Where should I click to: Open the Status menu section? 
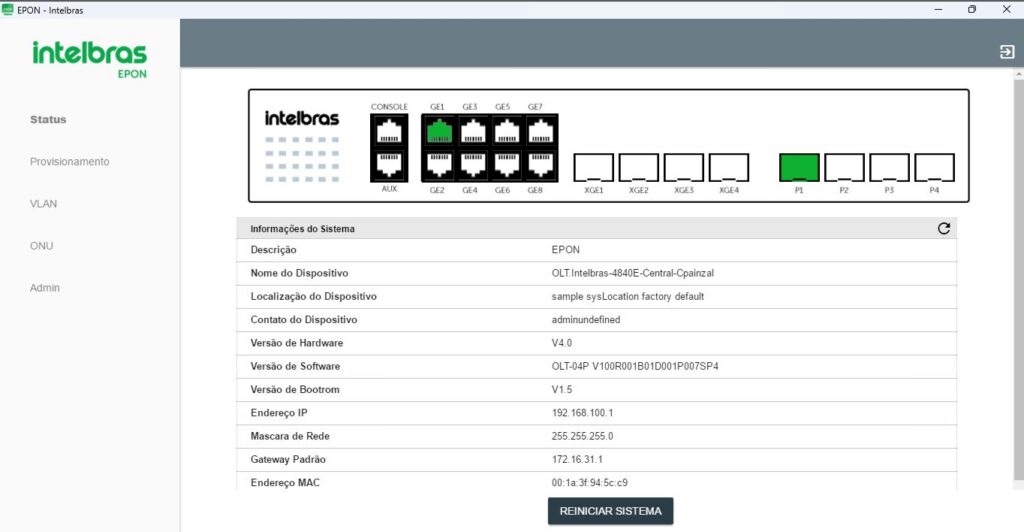point(48,119)
